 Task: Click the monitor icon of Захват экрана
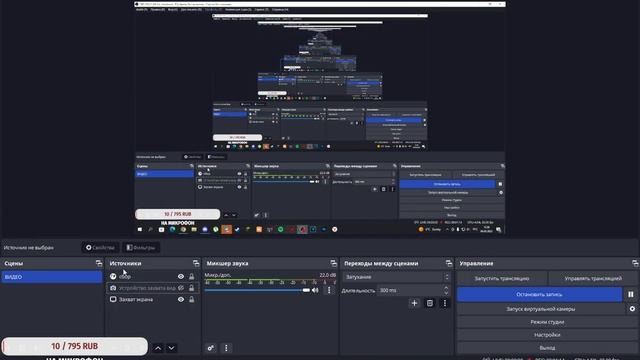tap(113, 299)
